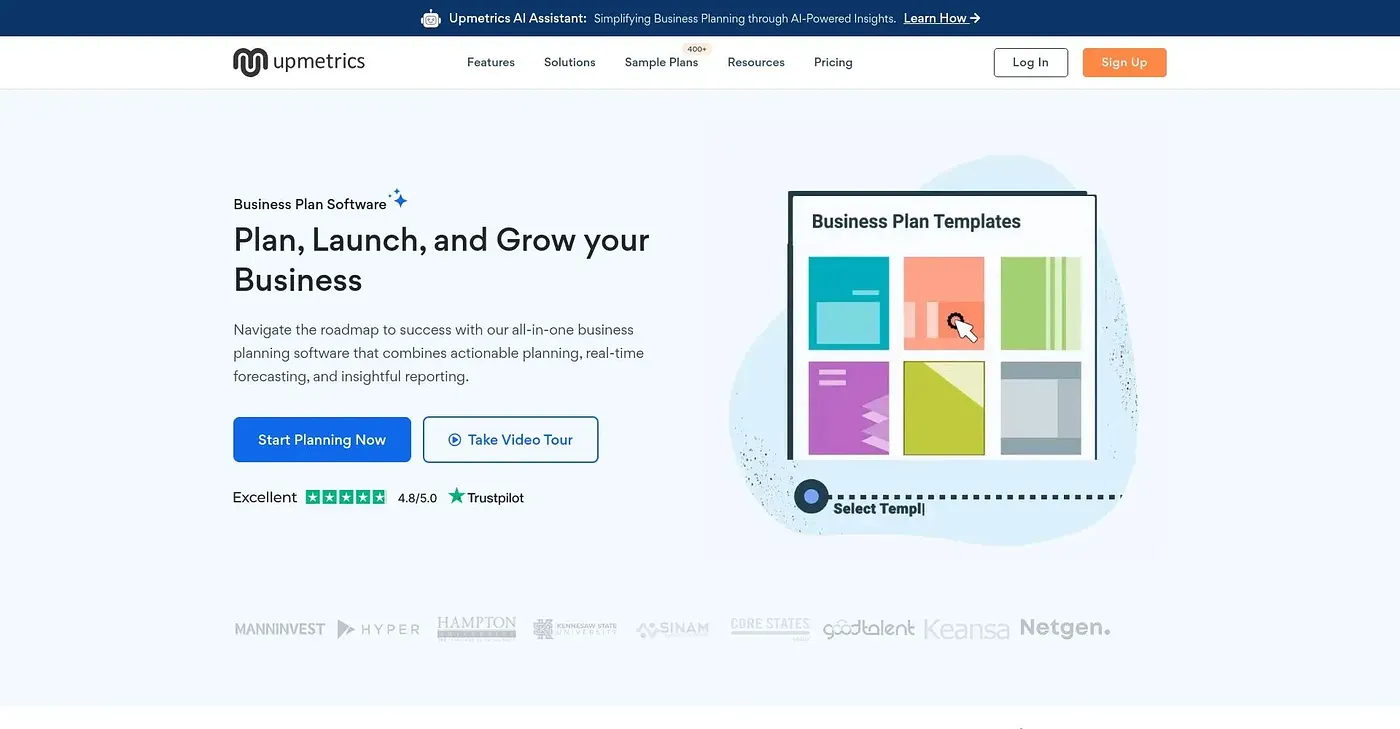Click the Hyper logo

[378, 629]
